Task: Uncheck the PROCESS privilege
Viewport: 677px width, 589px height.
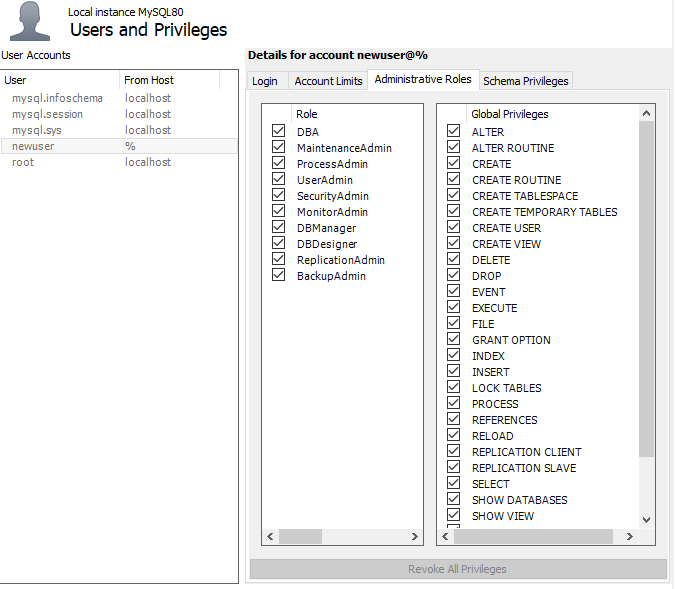Action: (453, 402)
